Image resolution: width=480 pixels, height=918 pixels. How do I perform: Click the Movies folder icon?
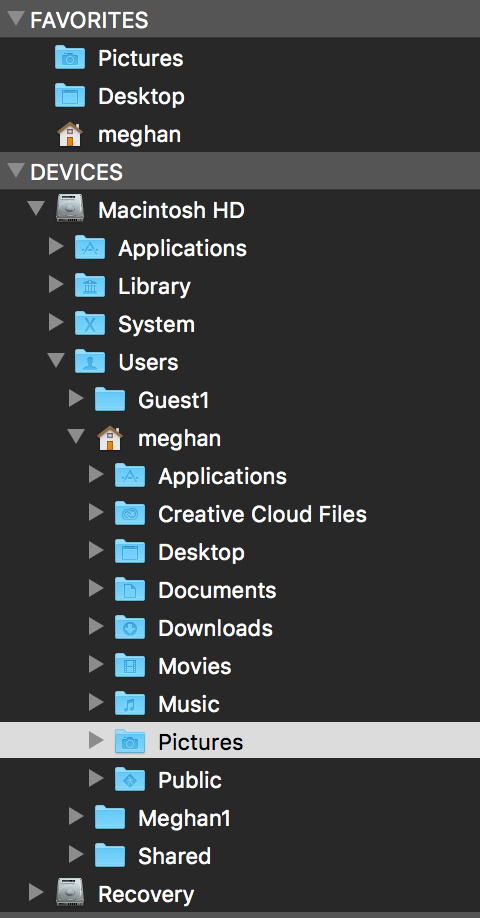click(x=130, y=666)
